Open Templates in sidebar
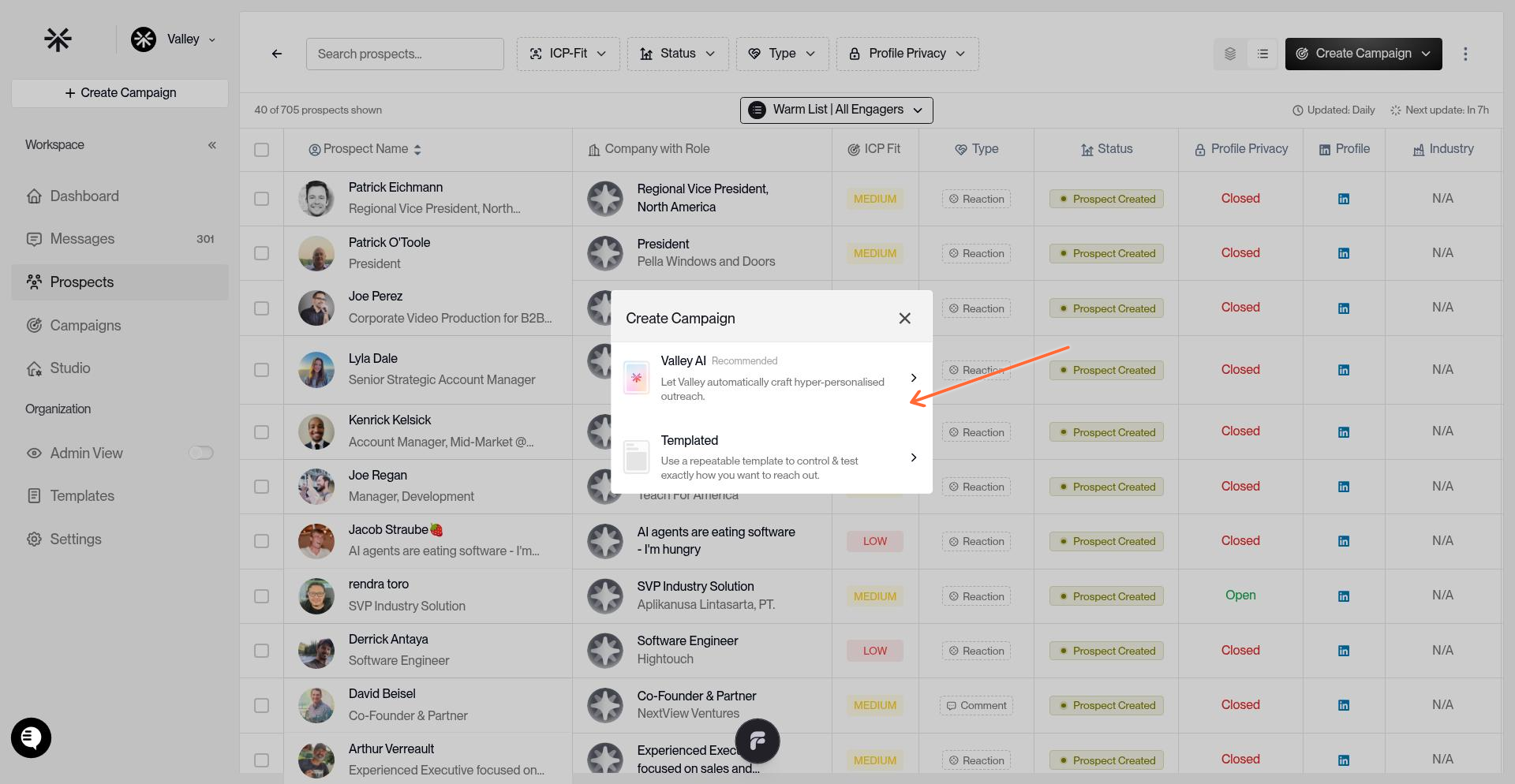This screenshot has width=1515, height=784. click(x=120, y=496)
